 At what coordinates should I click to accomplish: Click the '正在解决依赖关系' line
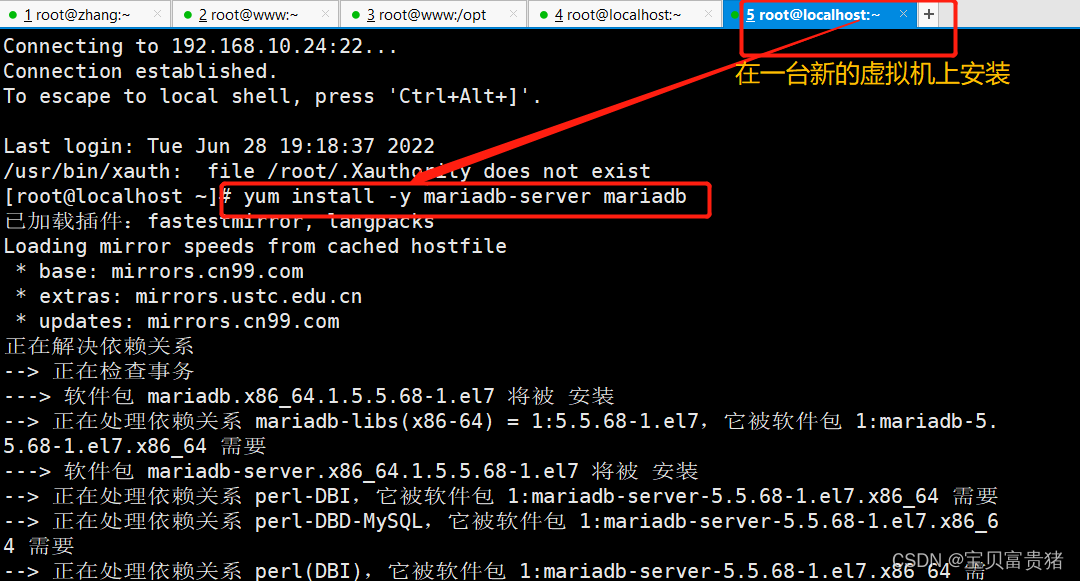99,346
